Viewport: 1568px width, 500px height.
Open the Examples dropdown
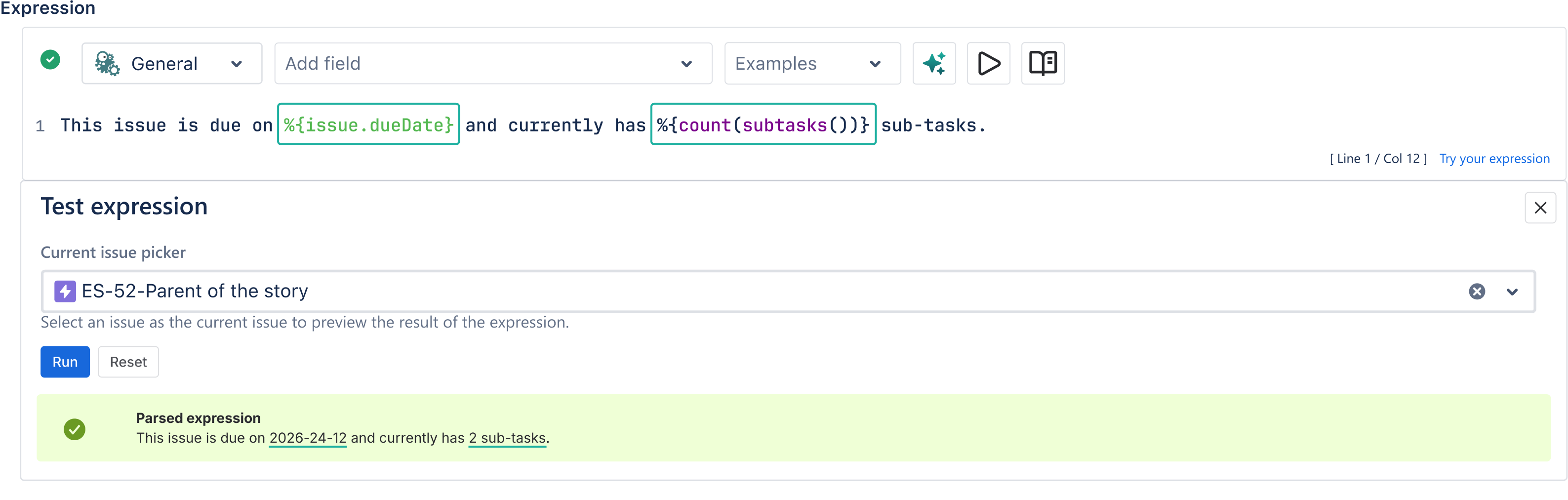tap(812, 63)
